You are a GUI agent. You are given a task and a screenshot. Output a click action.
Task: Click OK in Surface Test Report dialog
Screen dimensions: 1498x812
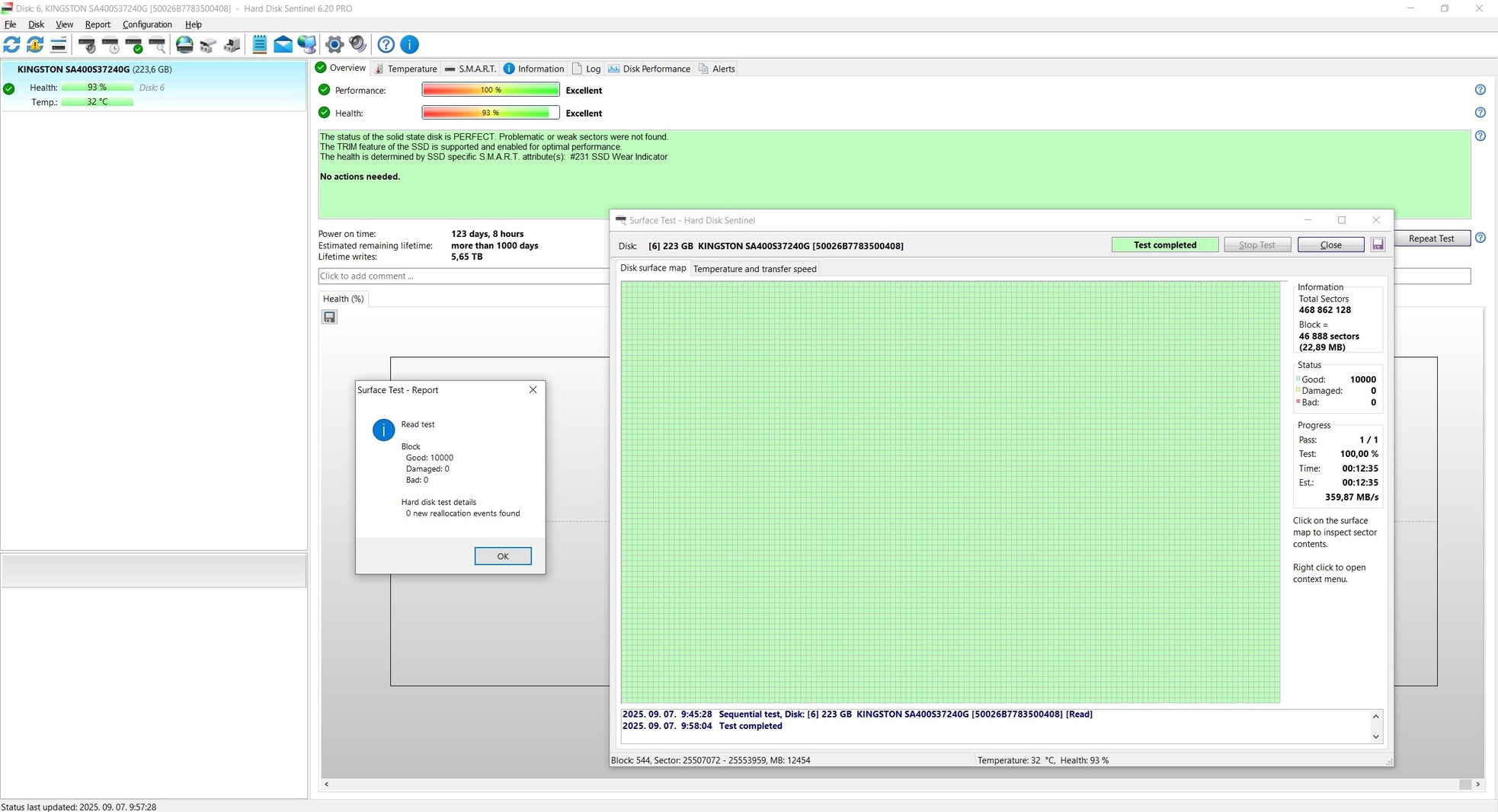[x=503, y=556]
